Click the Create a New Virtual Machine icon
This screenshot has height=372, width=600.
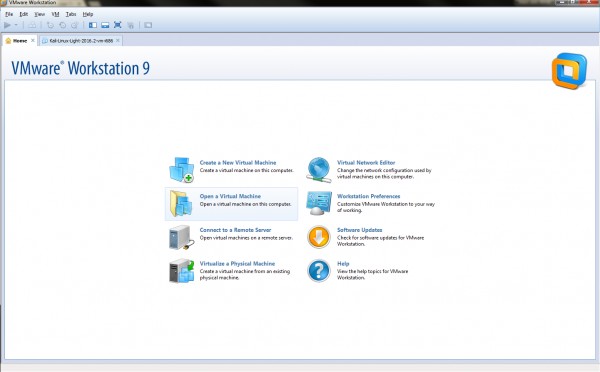click(181, 170)
